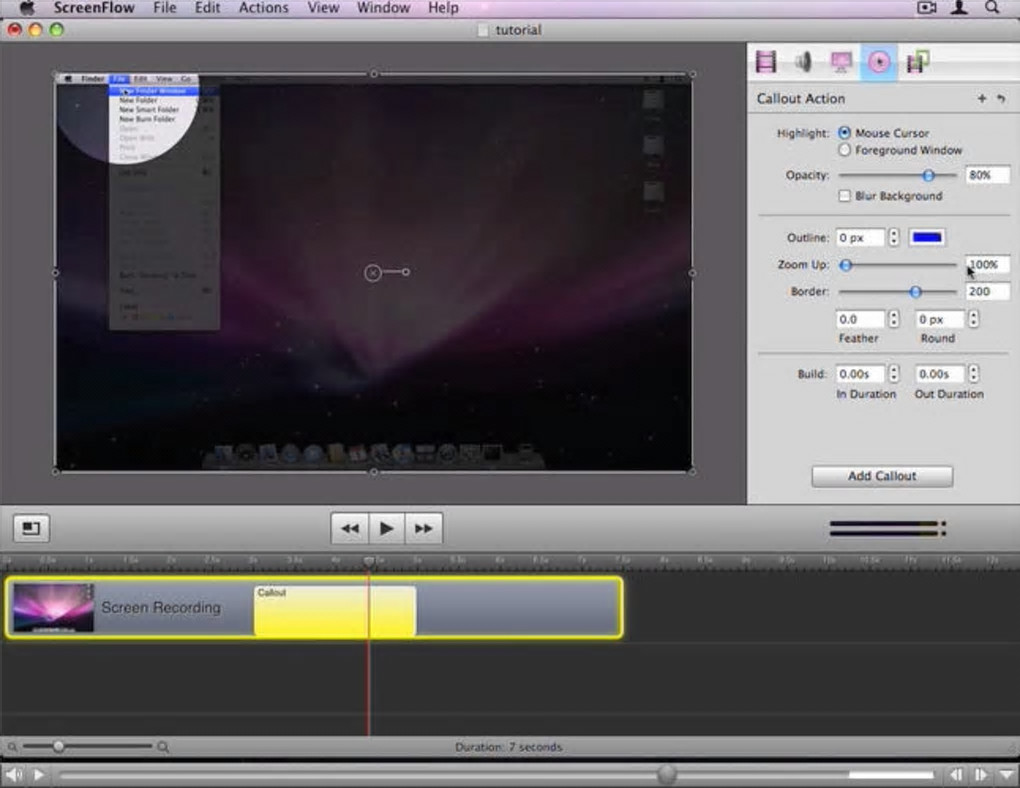Click the revert arrow beside Callout Action
The width and height of the screenshot is (1020, 788).
1001,99
